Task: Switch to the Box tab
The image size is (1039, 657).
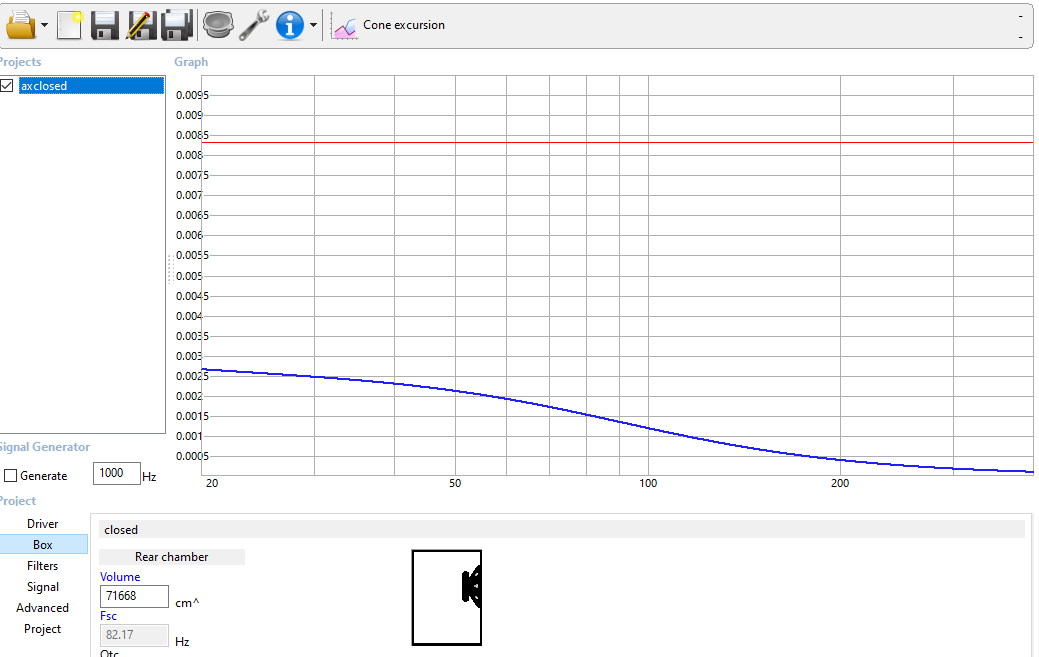Action: click(x=43, y=544)
